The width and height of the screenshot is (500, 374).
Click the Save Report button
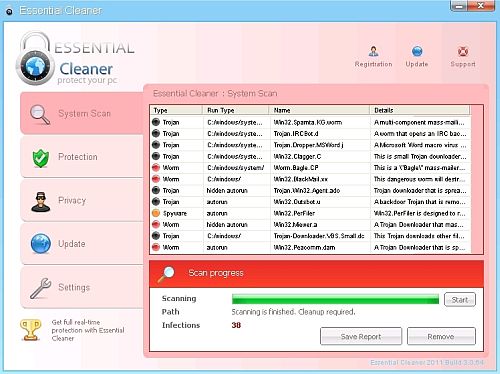coord(361,336)
